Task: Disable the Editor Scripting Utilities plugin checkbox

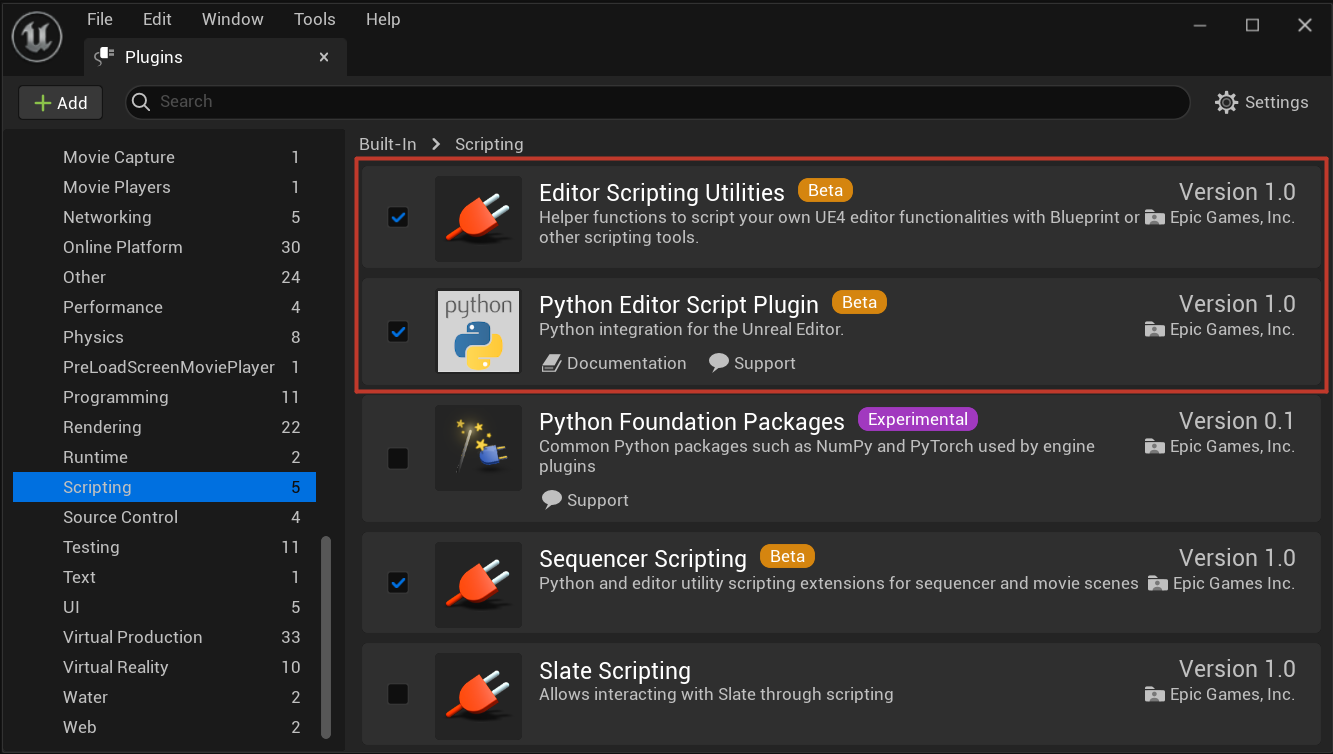Action: 398,217
